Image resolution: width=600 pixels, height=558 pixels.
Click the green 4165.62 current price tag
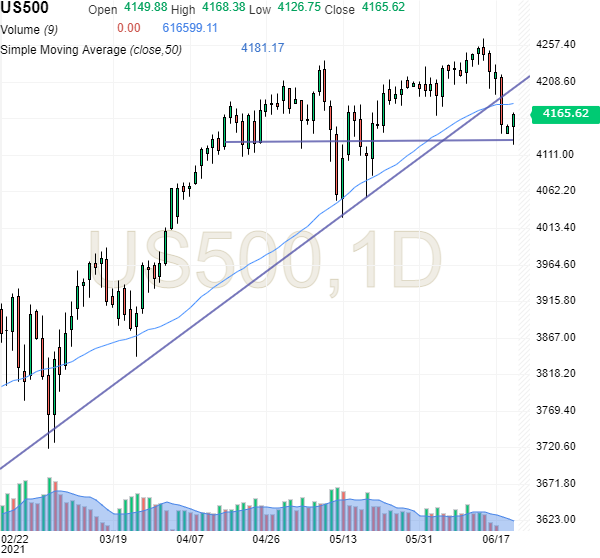pyautogui.click(x=567, y=115)
